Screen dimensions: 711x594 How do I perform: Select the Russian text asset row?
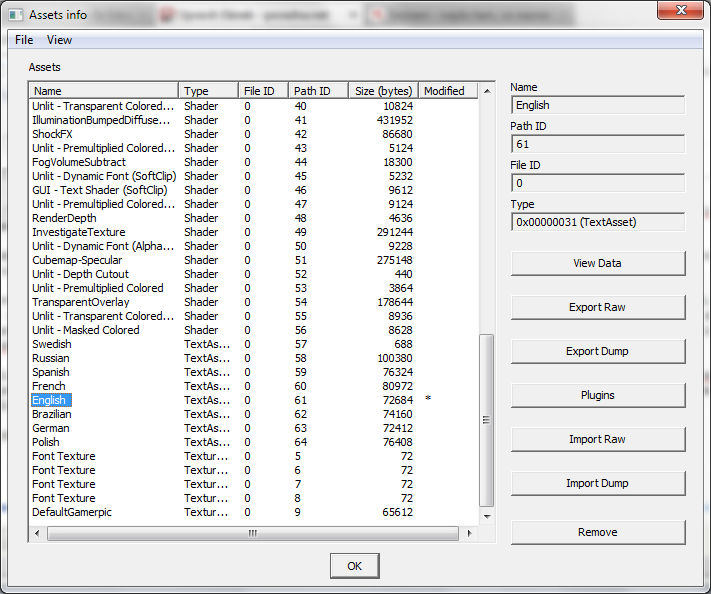click(x=51, y=358)
